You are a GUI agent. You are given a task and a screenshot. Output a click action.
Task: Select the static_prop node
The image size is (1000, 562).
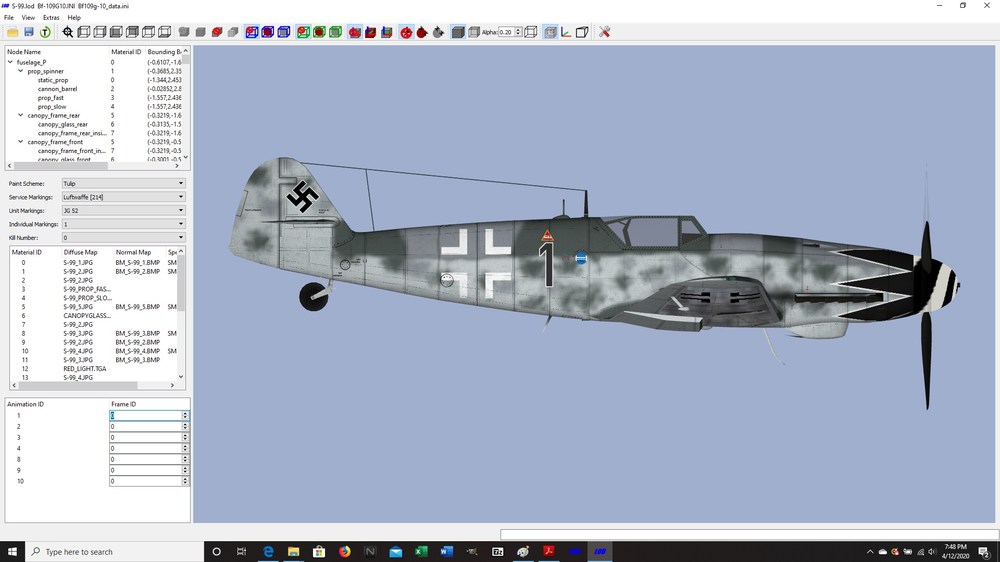(53, 80)
